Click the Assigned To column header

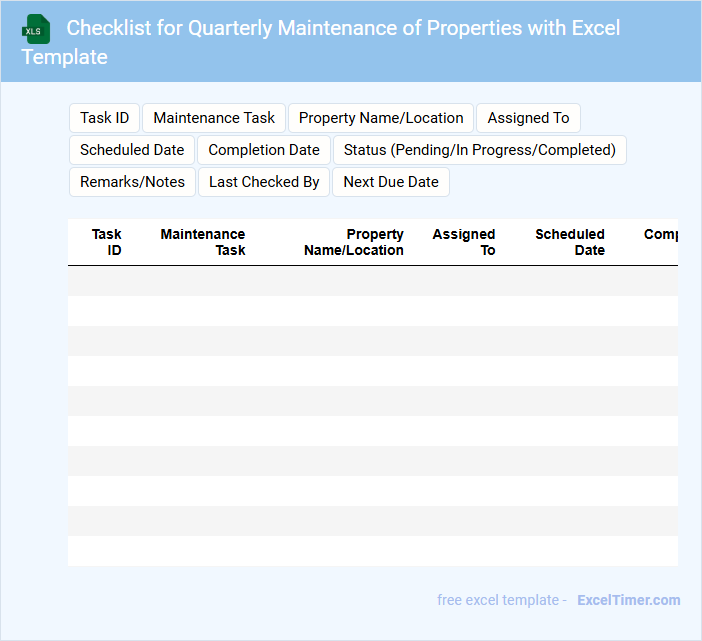click(464, 242)
